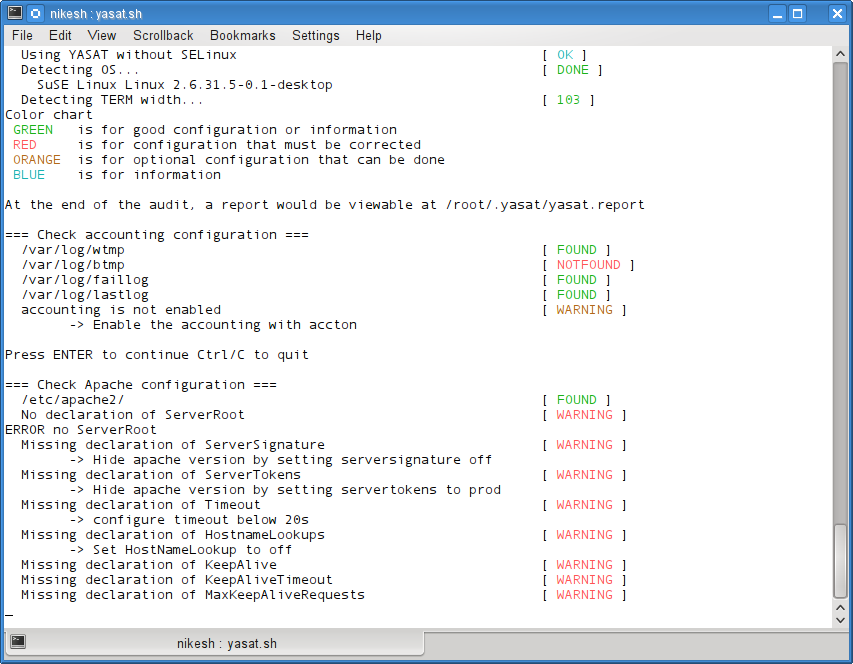The height and width of the screenshot is (664, 853).
Task: Click the scrollbar up arrow at top
Action: tap(840, 54)
